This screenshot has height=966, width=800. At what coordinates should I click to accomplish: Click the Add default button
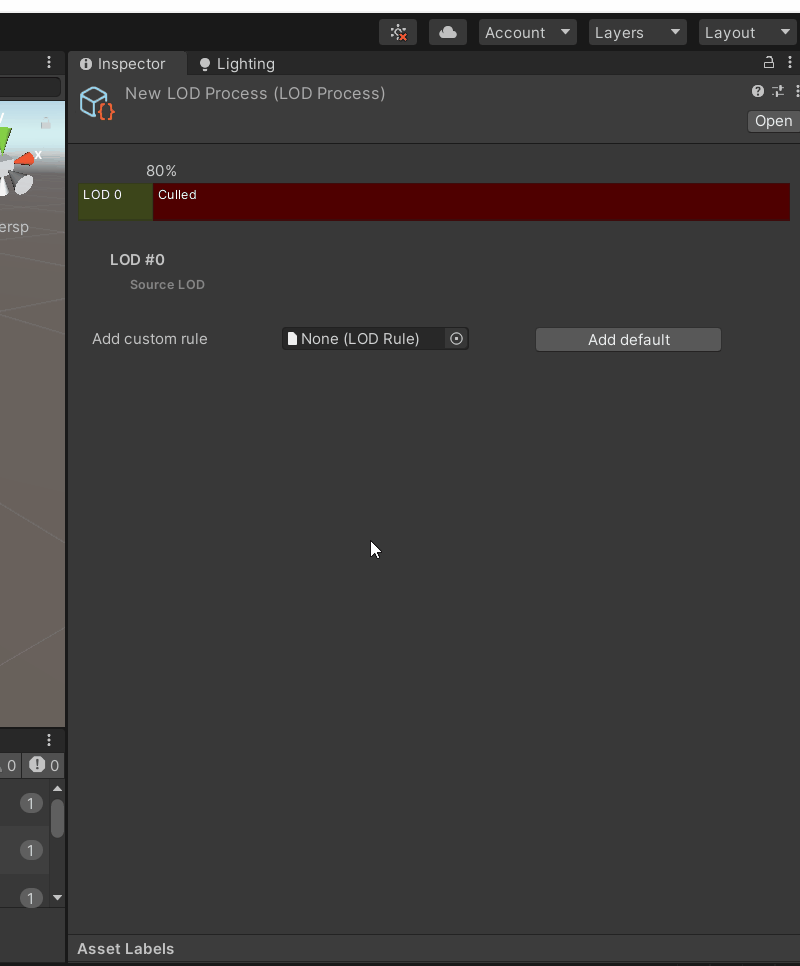tap(628, 340)
